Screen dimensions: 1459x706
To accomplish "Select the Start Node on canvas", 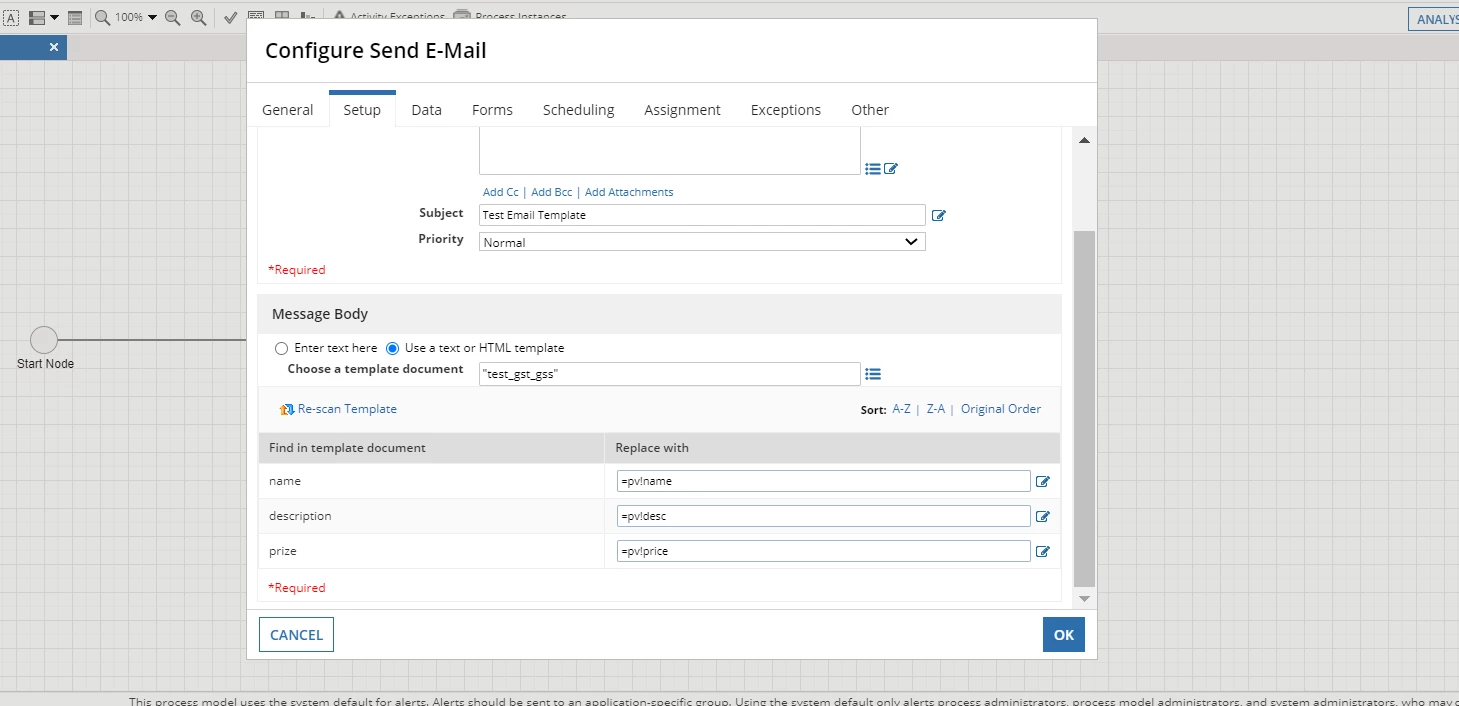I will tap(44, 339).
